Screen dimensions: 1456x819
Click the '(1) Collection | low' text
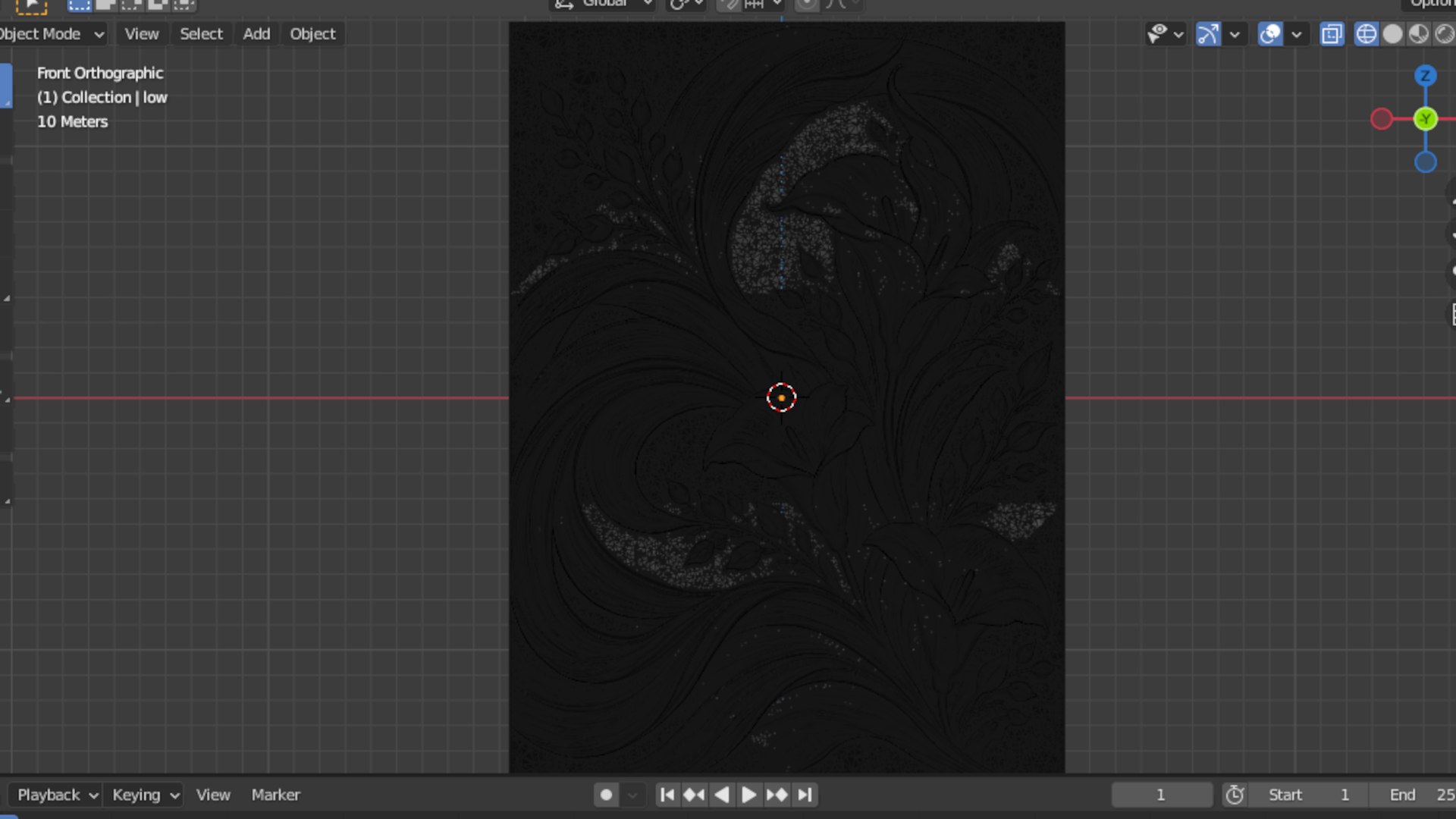coord(102,98)
